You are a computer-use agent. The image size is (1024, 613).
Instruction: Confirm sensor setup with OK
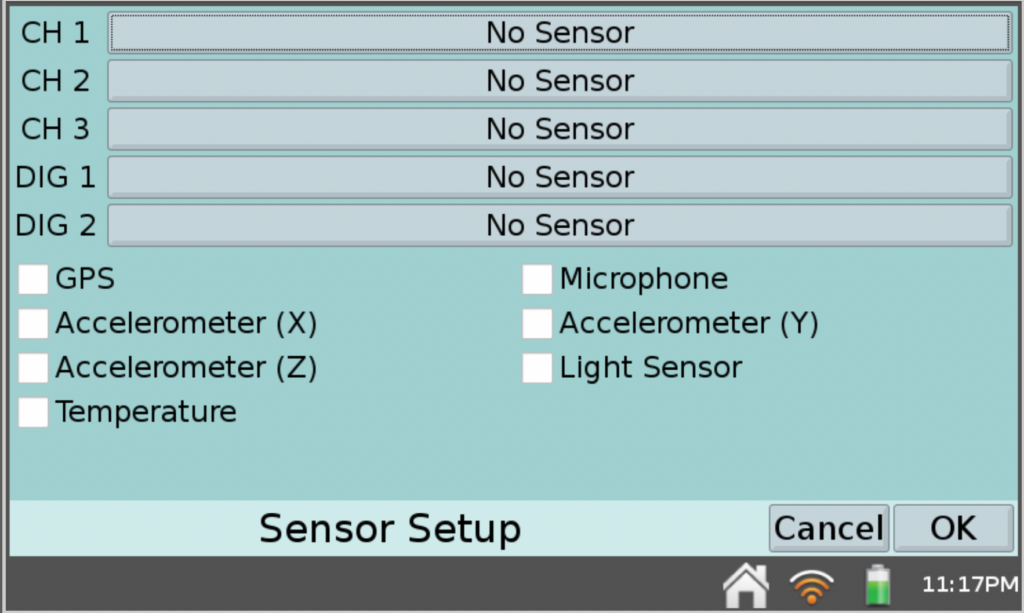pyautogui.click(x=953, y=528)
